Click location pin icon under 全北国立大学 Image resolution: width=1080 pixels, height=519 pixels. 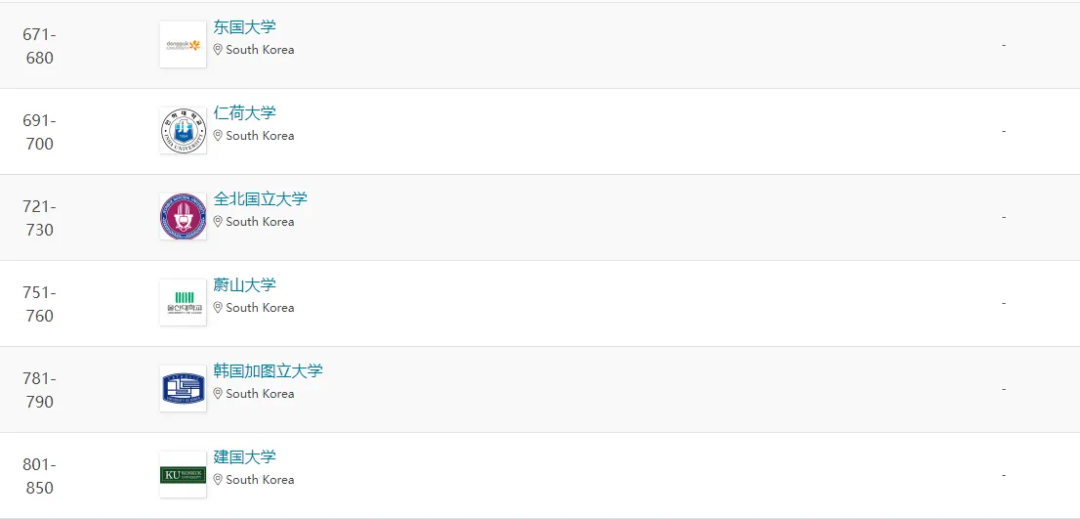click(x=218, y=222)
